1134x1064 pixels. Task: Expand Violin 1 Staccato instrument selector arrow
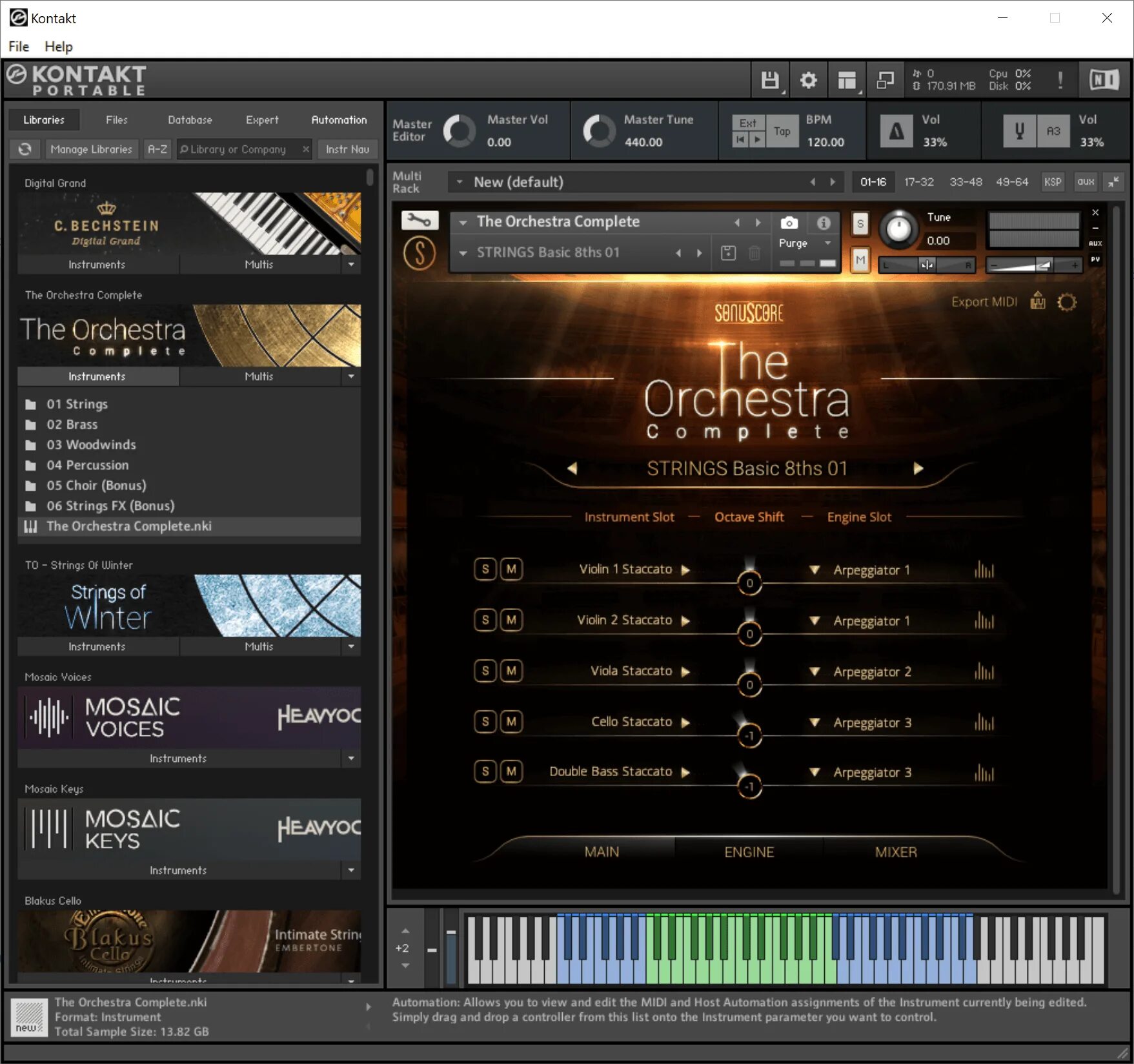685,570
